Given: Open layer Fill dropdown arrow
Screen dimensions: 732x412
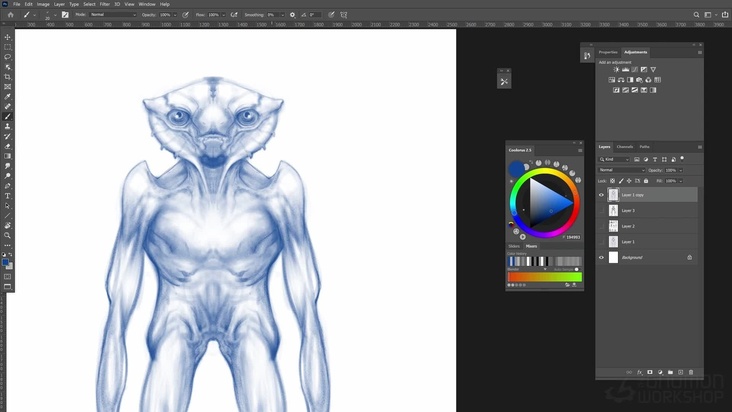Looking at the screenshot, I should [681, 181].
